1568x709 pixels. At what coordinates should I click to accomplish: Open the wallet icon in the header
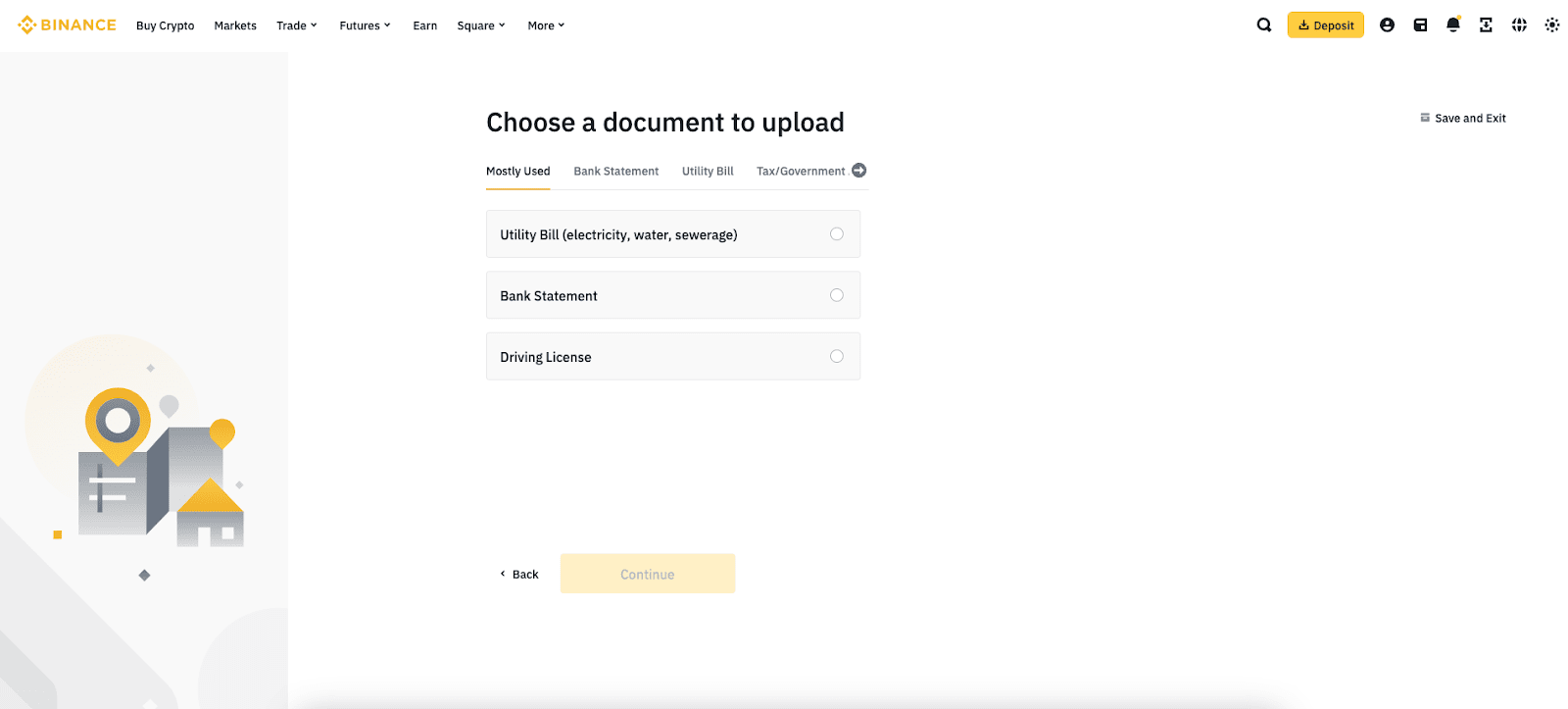pos(1420,25)
